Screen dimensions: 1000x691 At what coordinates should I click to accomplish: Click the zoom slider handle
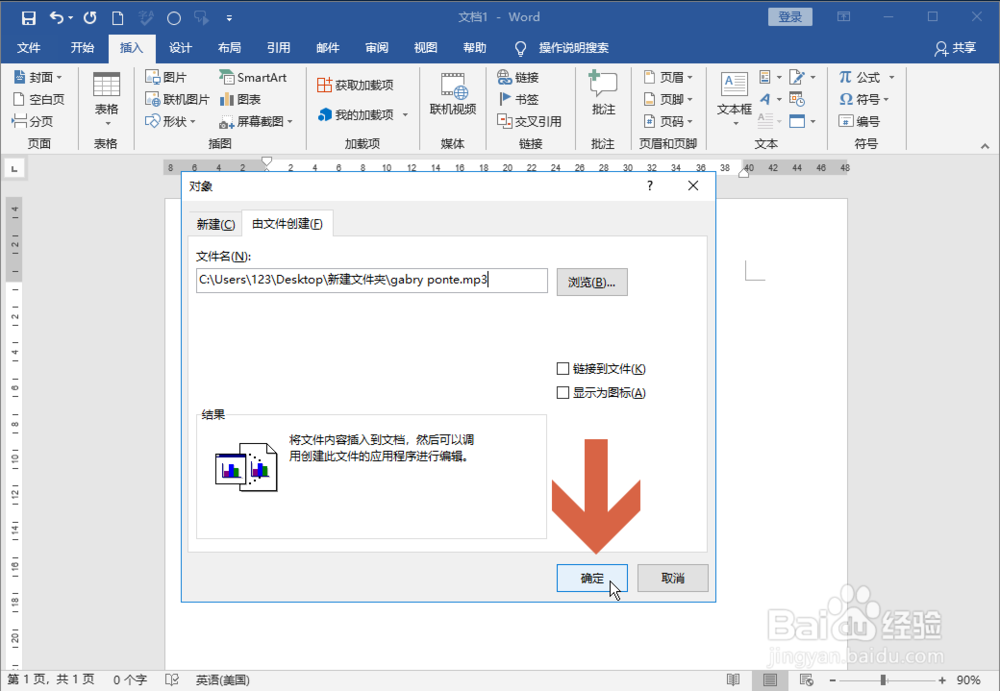(x=883, y=680)
